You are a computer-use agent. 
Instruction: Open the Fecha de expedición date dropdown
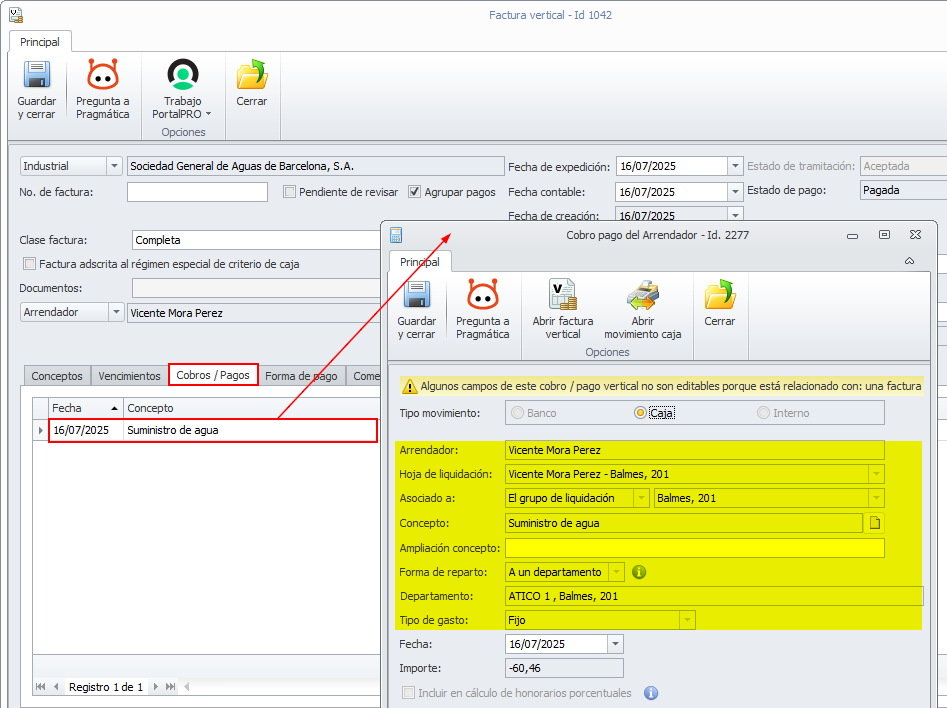click(x=736, y=166)
